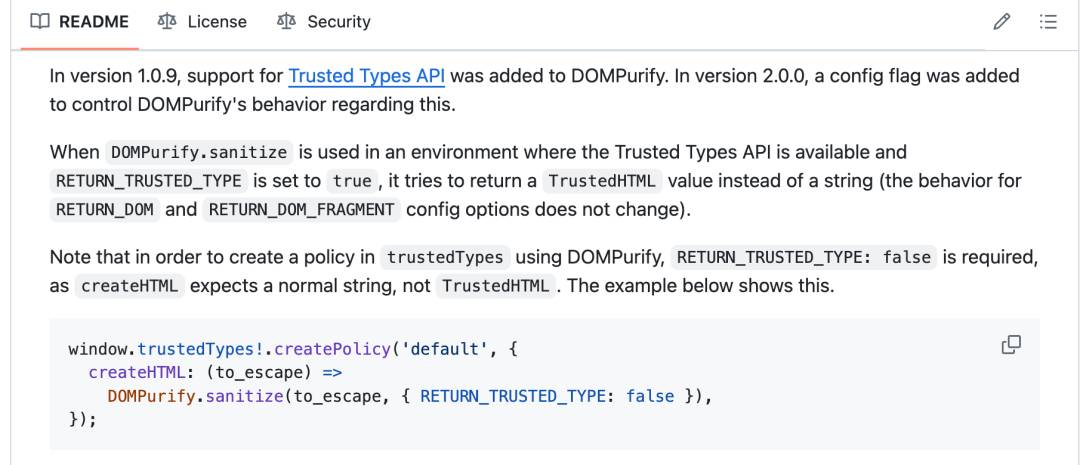Open the README tab
The height and width of the screenshot is (465, 1080).
(x=79, y=22)
